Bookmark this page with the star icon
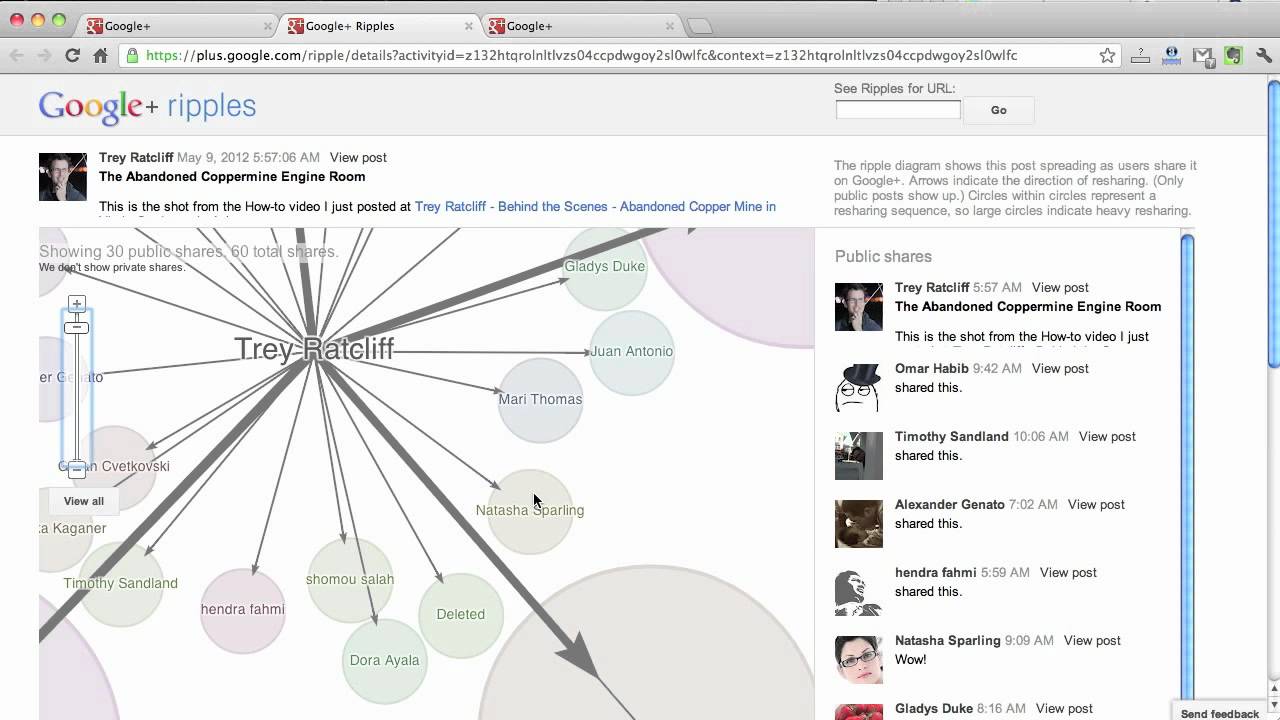1280x720 pixels. click(x=1107, y=56)
